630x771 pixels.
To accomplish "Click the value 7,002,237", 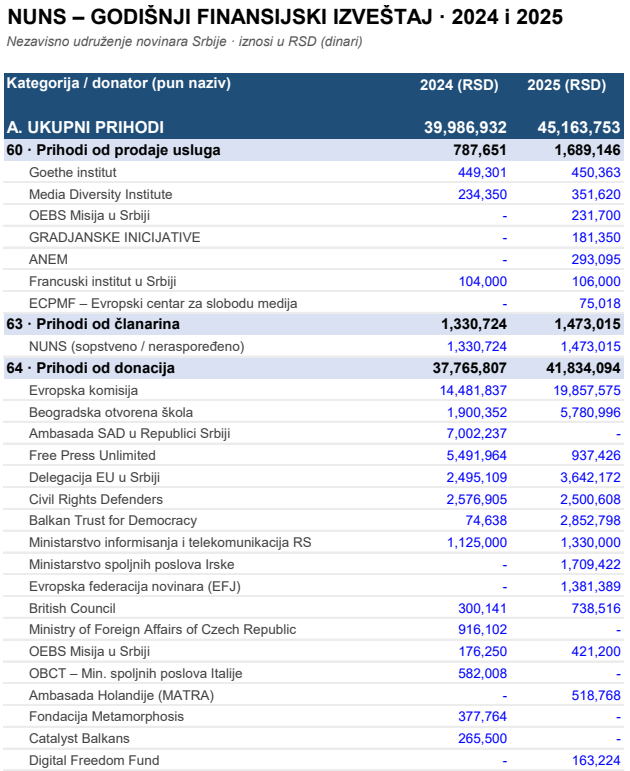I will click(x=477, y=434).
